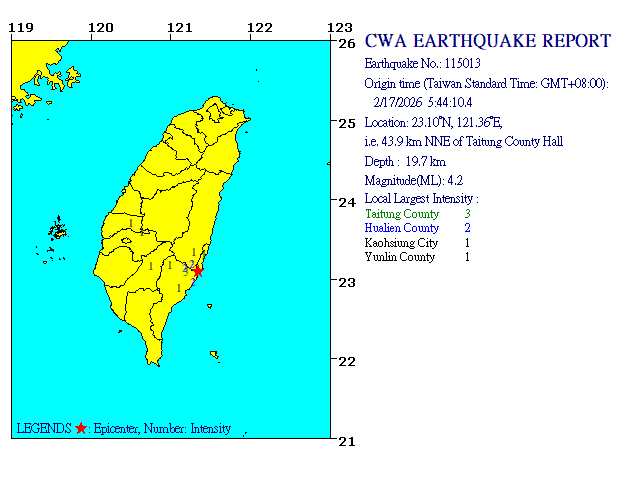
Task: Select Yunlin County in the intensity list
Action: [x=400, y=257]
